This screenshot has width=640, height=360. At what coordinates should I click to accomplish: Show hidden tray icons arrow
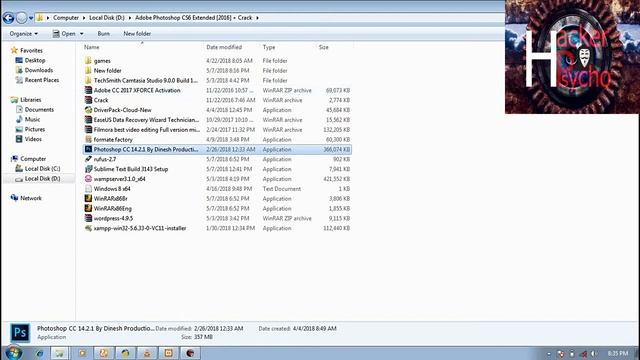[549, 354]
